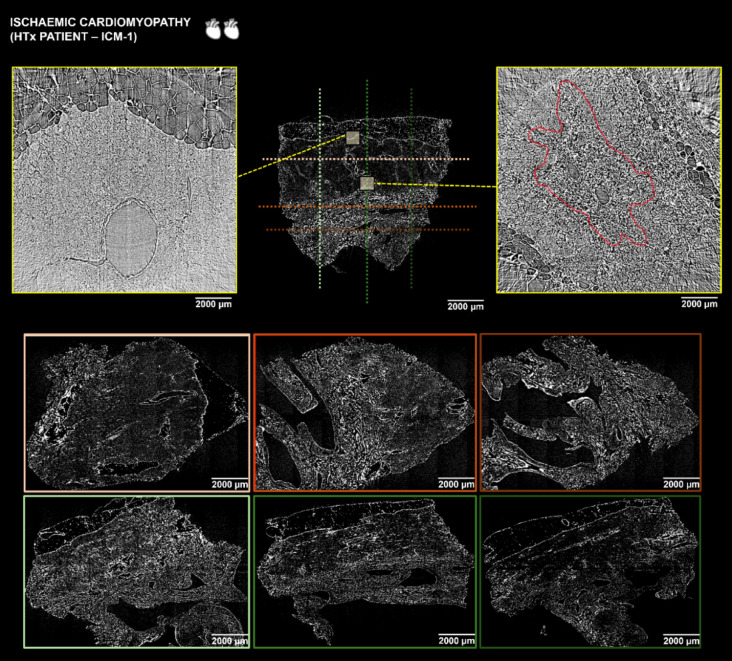Image resolution: width=732 pixels, height=661 pixels.
Task: Click the '2000 µm' label under the top-left image
Action: (x=213, y=304)
